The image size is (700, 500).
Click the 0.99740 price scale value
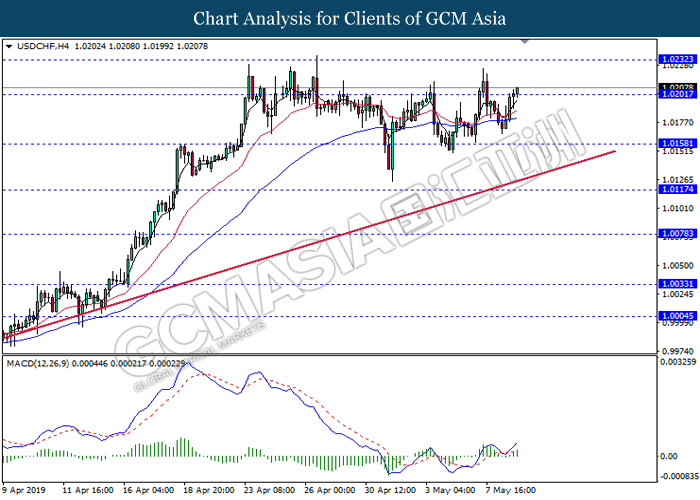(x=678, y=351)
